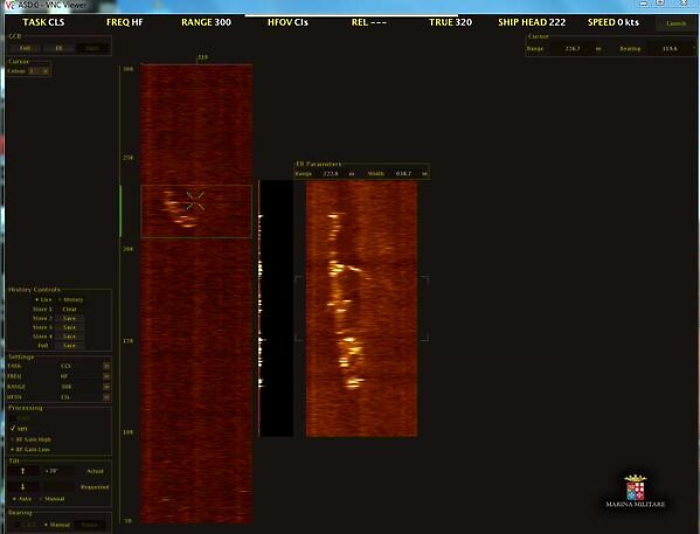
Task: Select the ER tab in CCB panel
Action: point(58,47)
